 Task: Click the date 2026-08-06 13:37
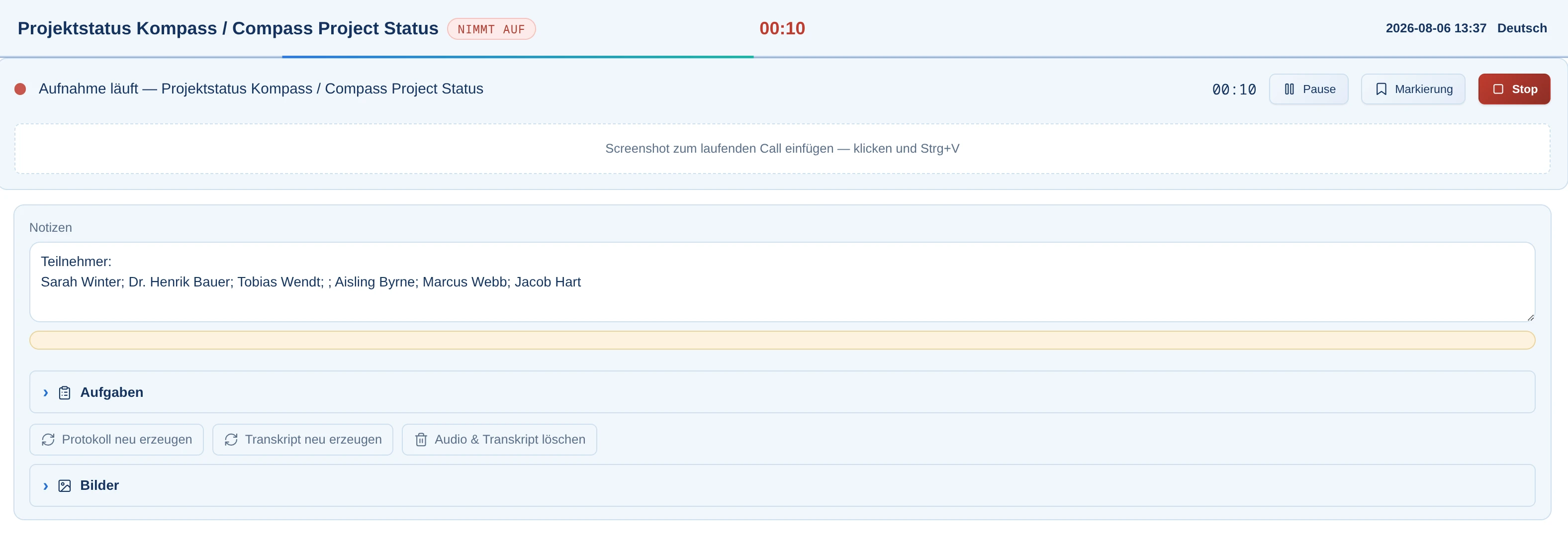(x=1436, y=28)
